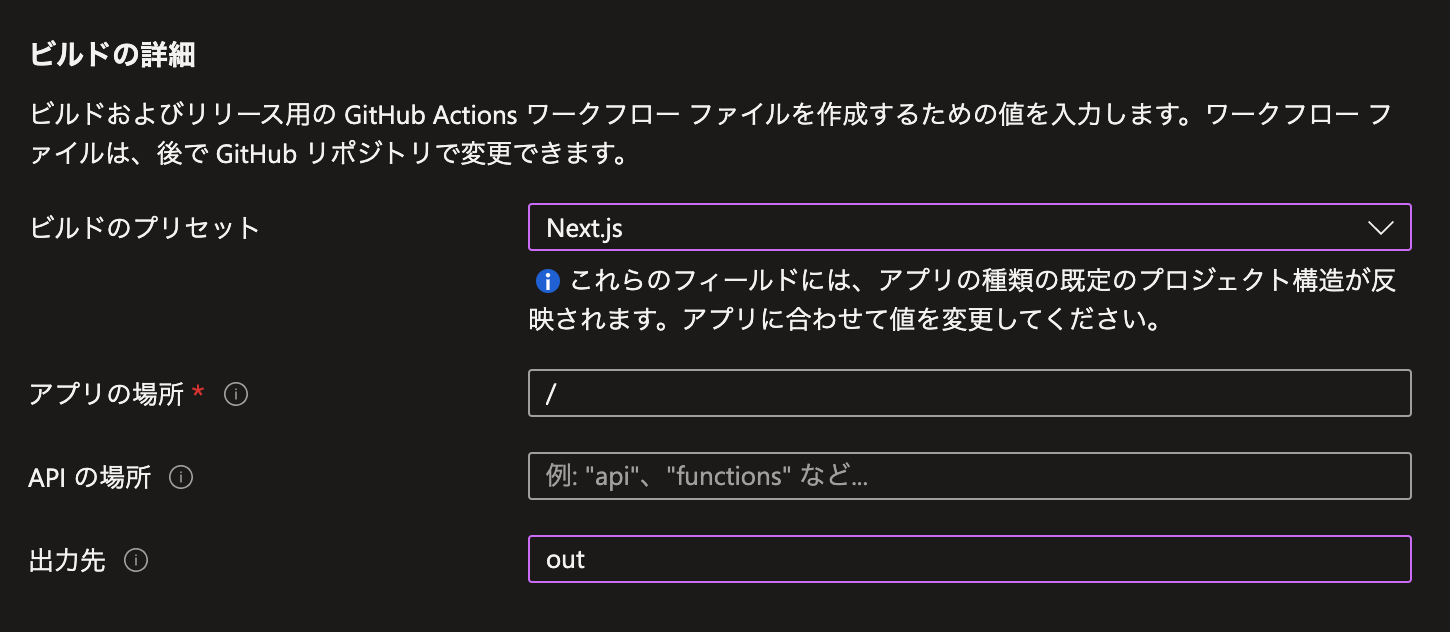Show help for the API location setting
The height and width of the screenshot is (632, 1450).
pyautogui.click(x=181, y=477)
